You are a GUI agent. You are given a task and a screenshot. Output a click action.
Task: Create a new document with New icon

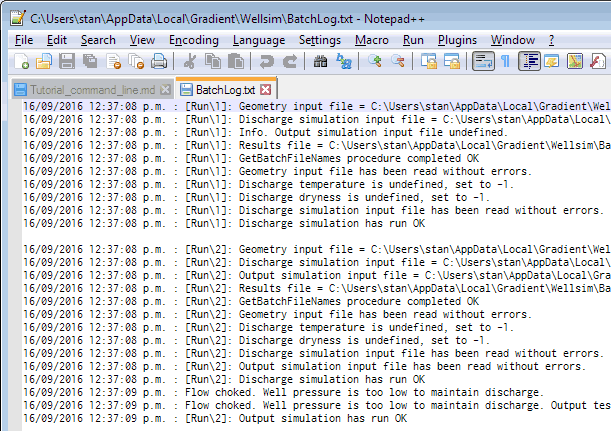[x=21, y=61]
